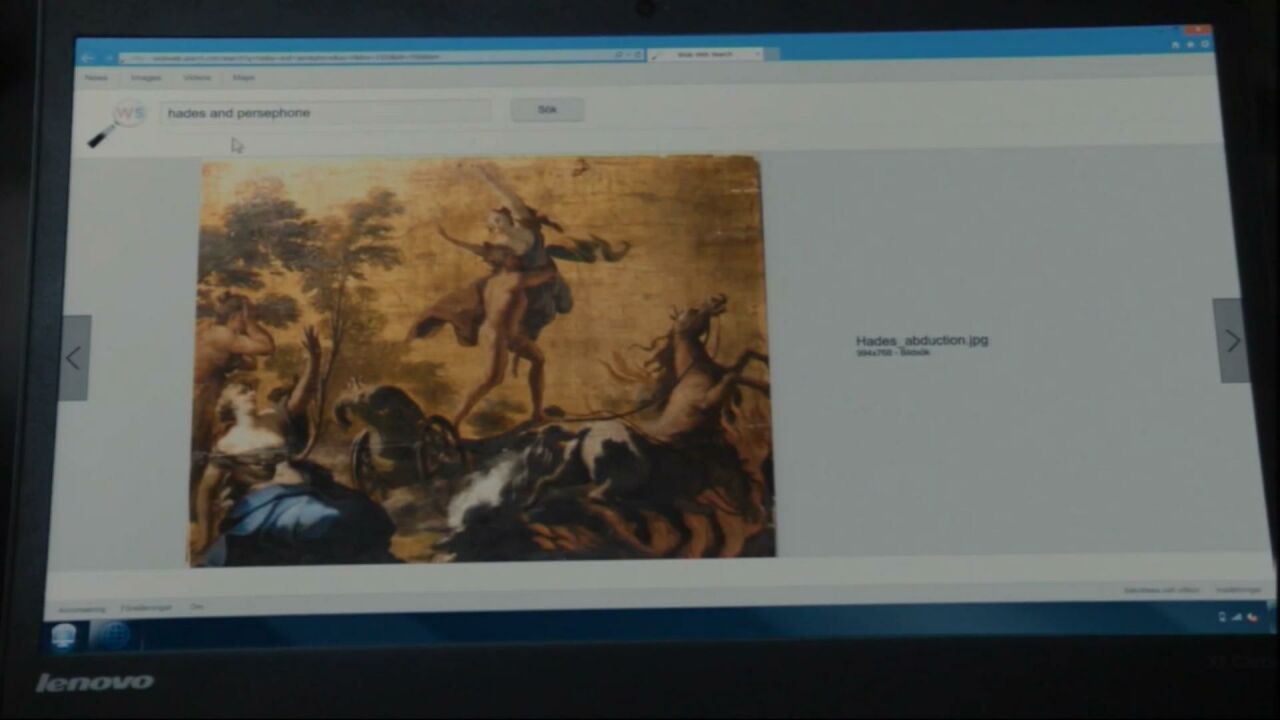The height and width of the screenshot is (720, 1280).
Task: Click the browser back arrow button
Action: point(88,58)
